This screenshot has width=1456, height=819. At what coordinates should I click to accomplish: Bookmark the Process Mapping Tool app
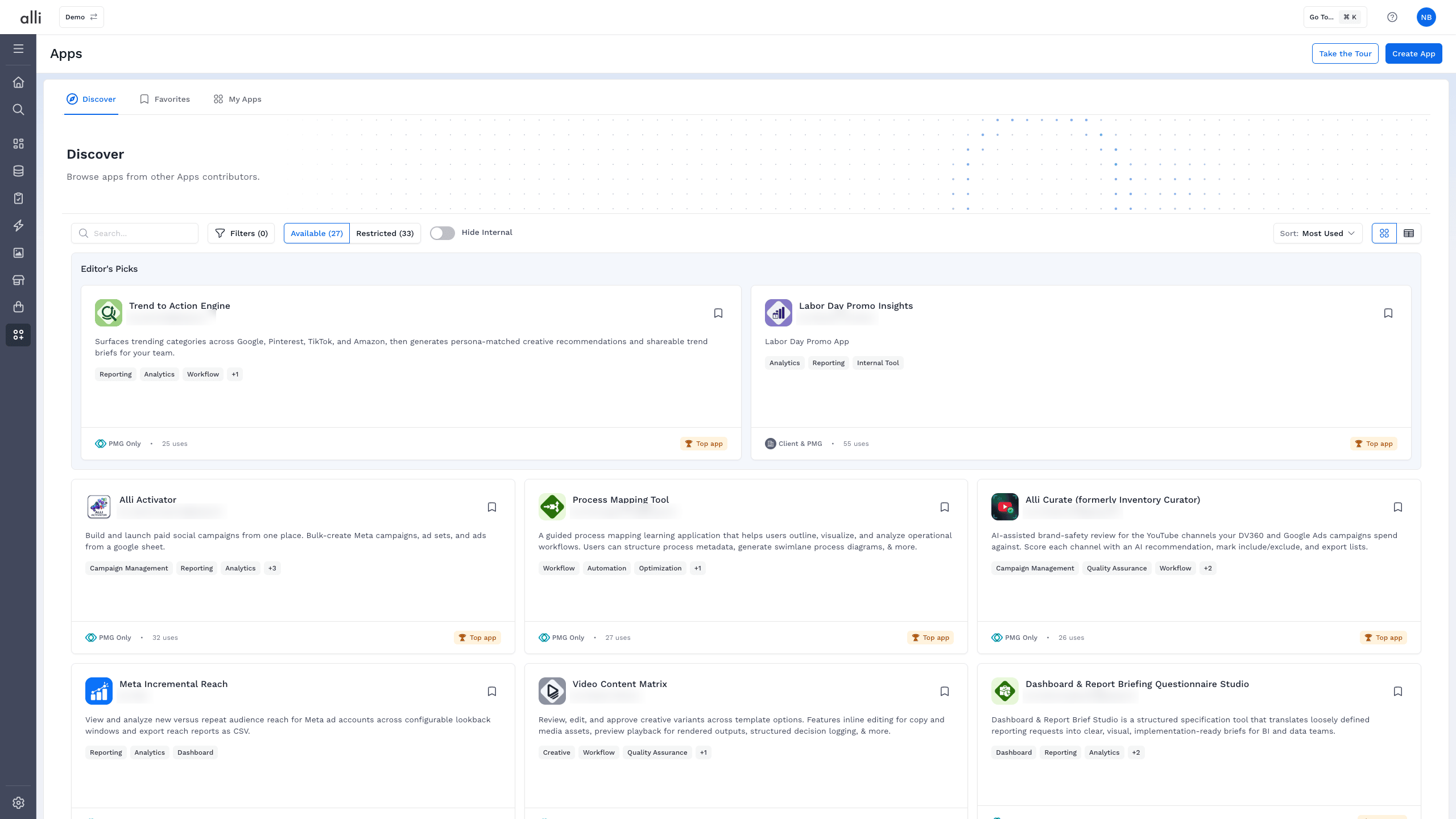[945, 507]
